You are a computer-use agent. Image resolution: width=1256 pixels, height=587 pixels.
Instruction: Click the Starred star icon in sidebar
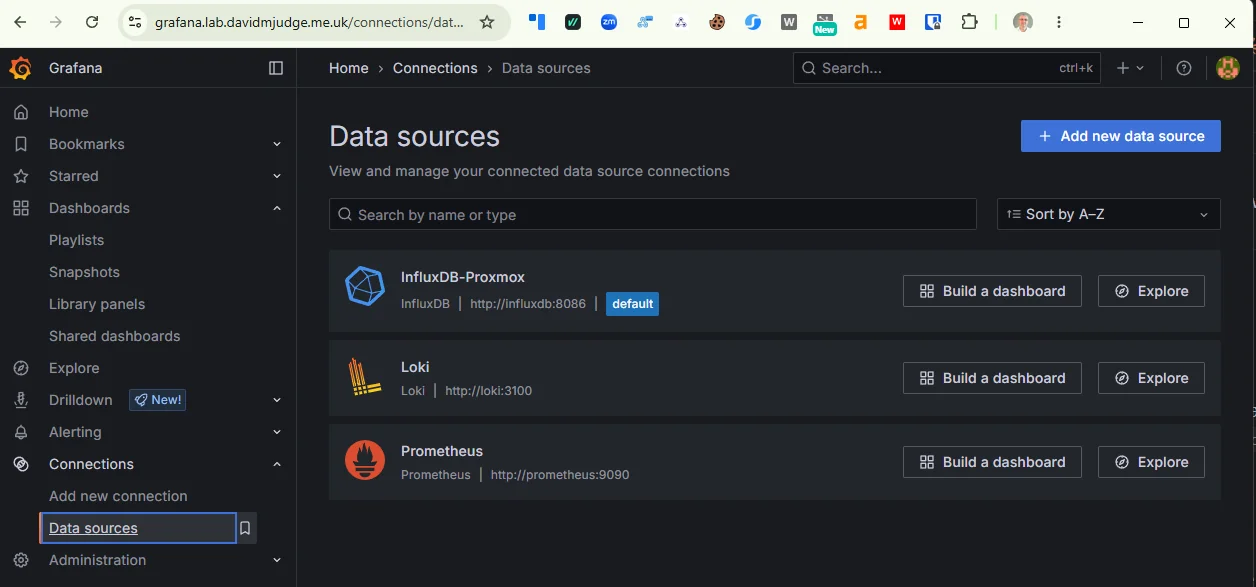click(x=21, y=176)
